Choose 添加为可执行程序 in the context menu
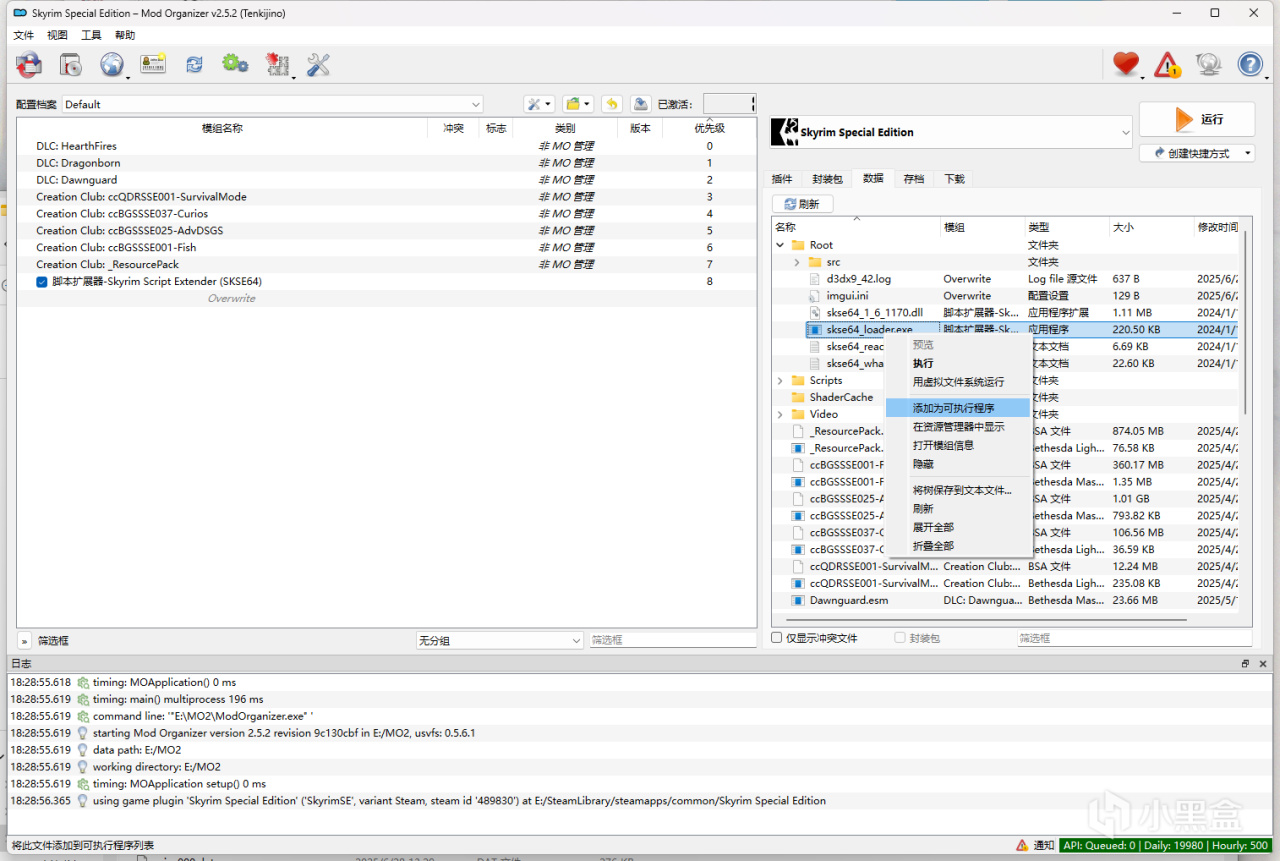1280x861 pixels. [956, 408]
